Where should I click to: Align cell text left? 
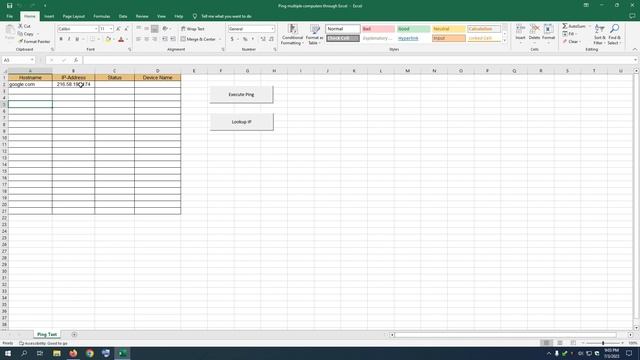(138, 39)
